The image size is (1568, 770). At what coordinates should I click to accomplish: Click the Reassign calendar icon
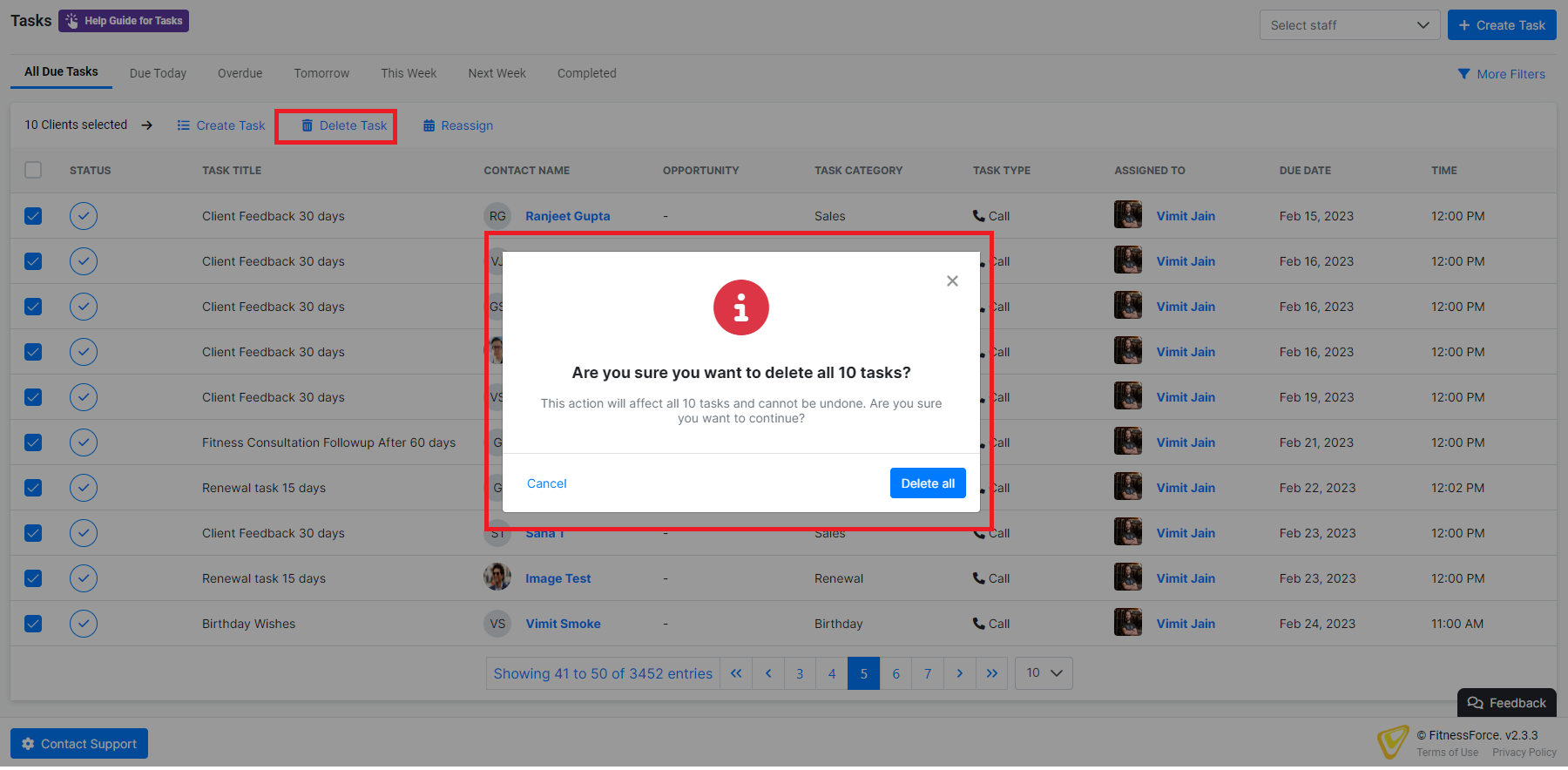(429, 125)
